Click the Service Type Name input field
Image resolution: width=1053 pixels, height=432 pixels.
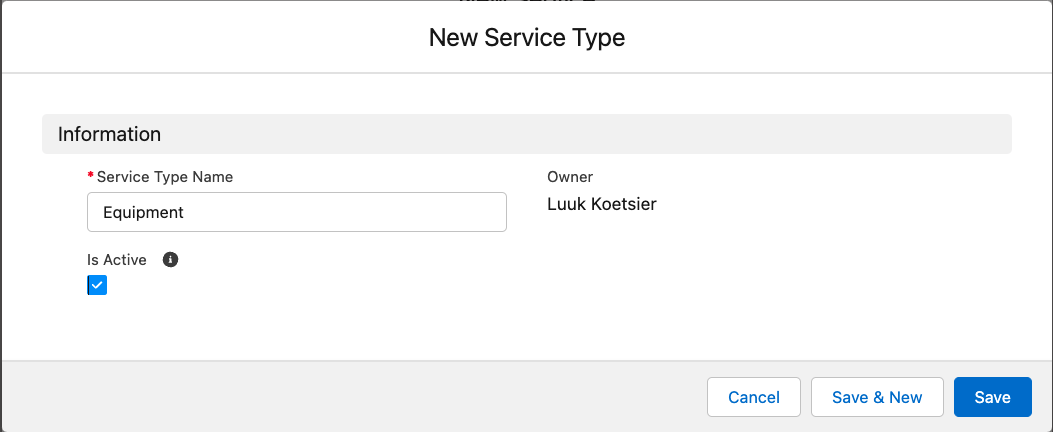(296, 212)
